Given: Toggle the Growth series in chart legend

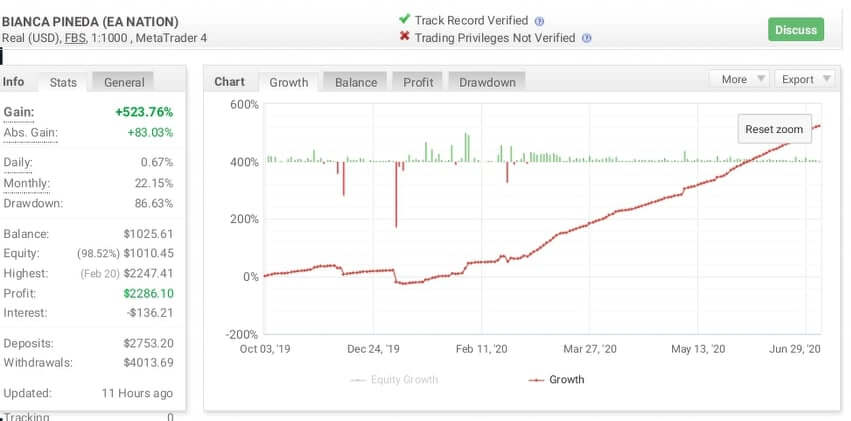Looking at the screenshot, I should point(558,380).
